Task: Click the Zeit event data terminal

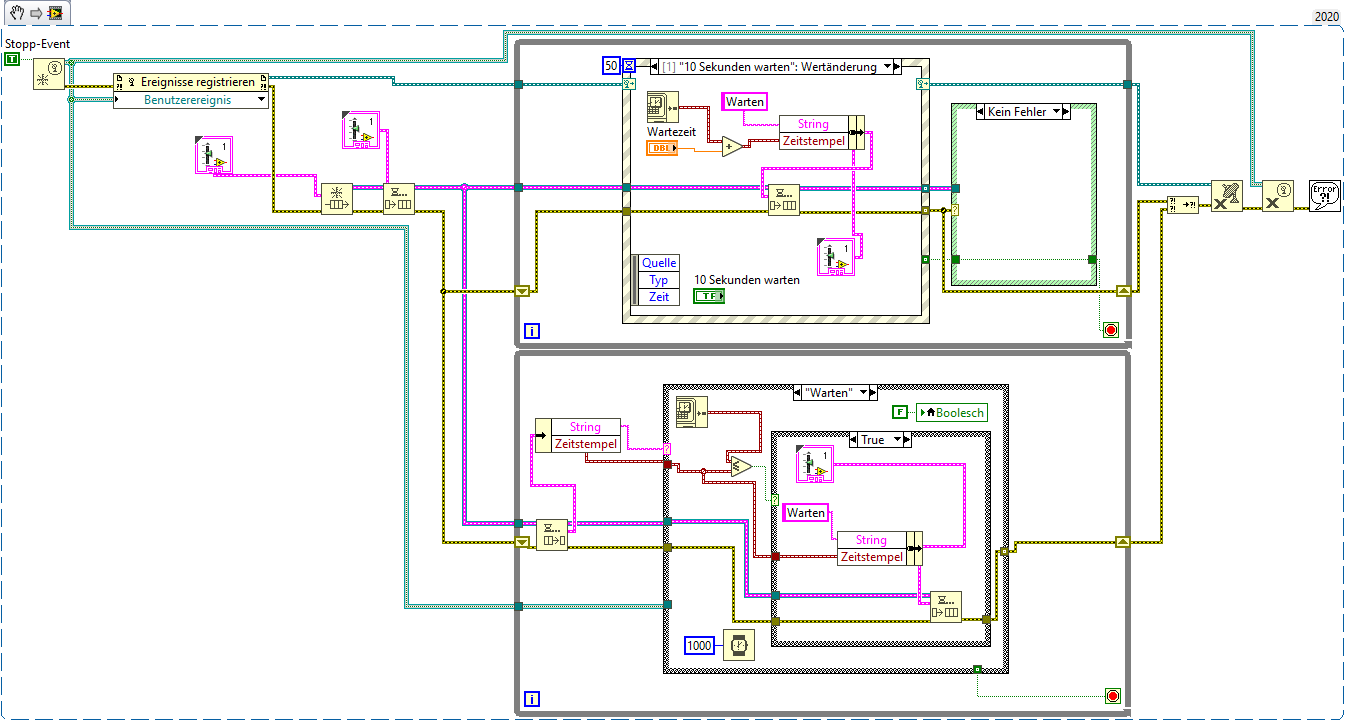Action: [659, 297]
